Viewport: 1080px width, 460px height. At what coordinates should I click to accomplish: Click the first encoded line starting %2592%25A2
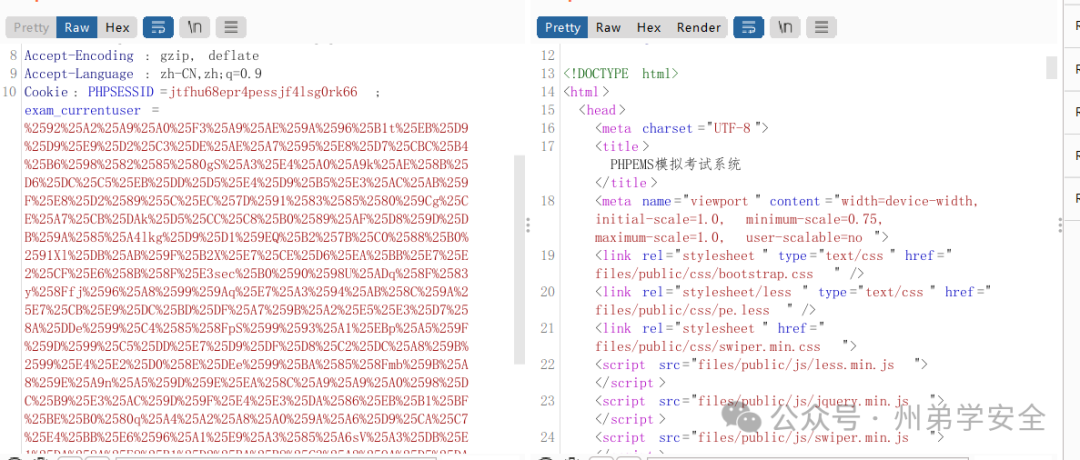pyautogui.click(x=246, y=129)
